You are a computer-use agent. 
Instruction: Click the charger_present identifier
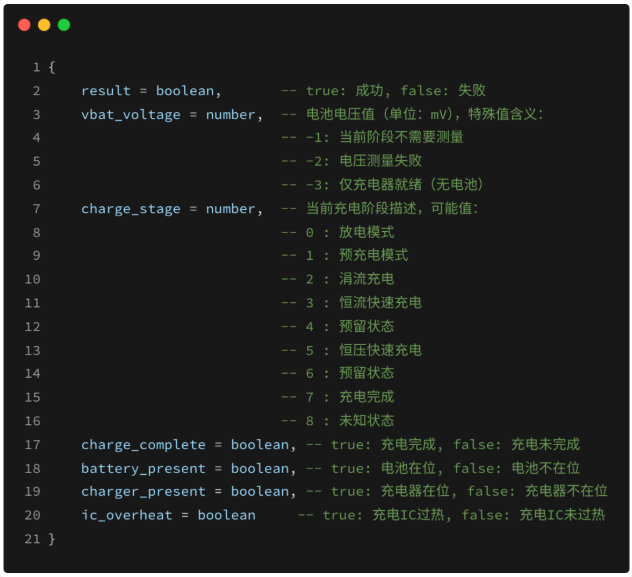[143, 492]
